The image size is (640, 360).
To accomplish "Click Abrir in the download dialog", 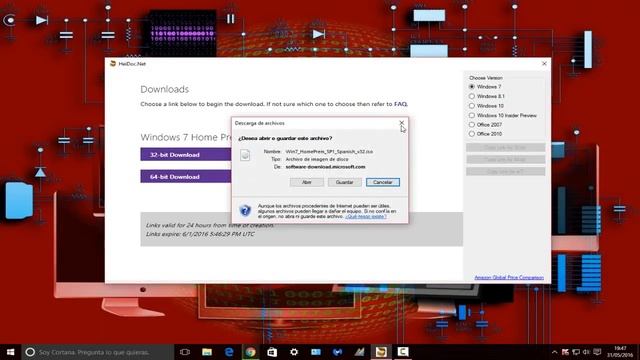I will 307,182.
